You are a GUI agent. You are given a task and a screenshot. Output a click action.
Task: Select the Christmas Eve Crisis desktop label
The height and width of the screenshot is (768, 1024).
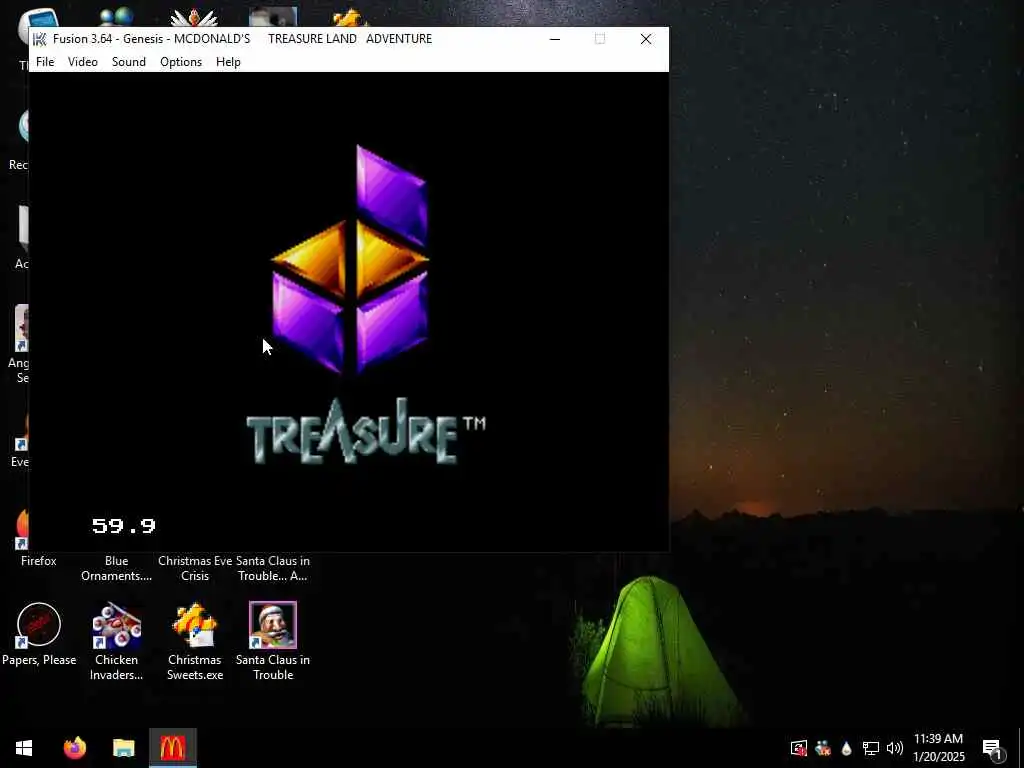pos(195,568)
